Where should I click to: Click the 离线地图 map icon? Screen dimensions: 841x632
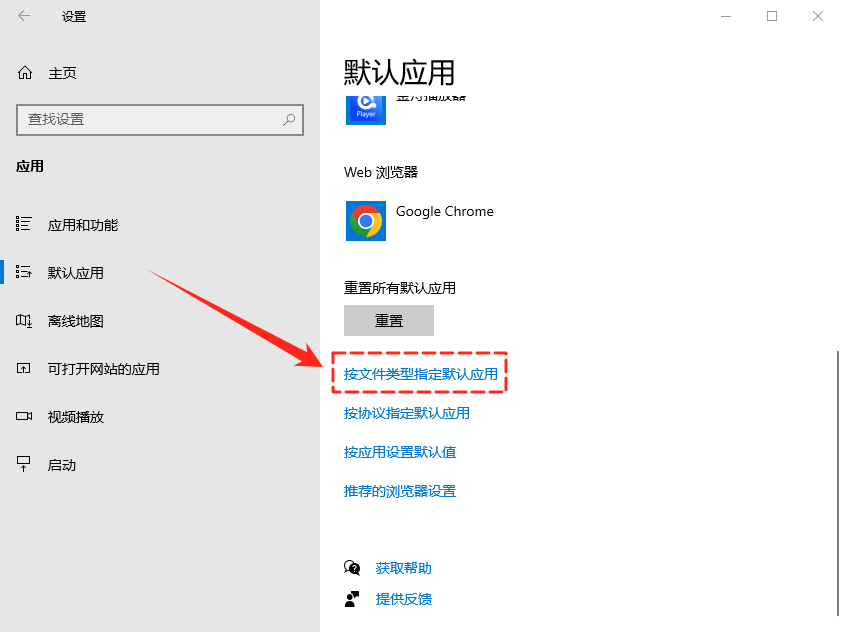point(25,321)
